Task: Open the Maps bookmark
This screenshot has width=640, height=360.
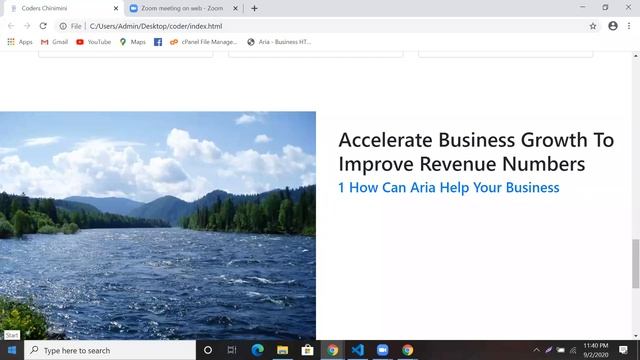Action: [133, 42]
